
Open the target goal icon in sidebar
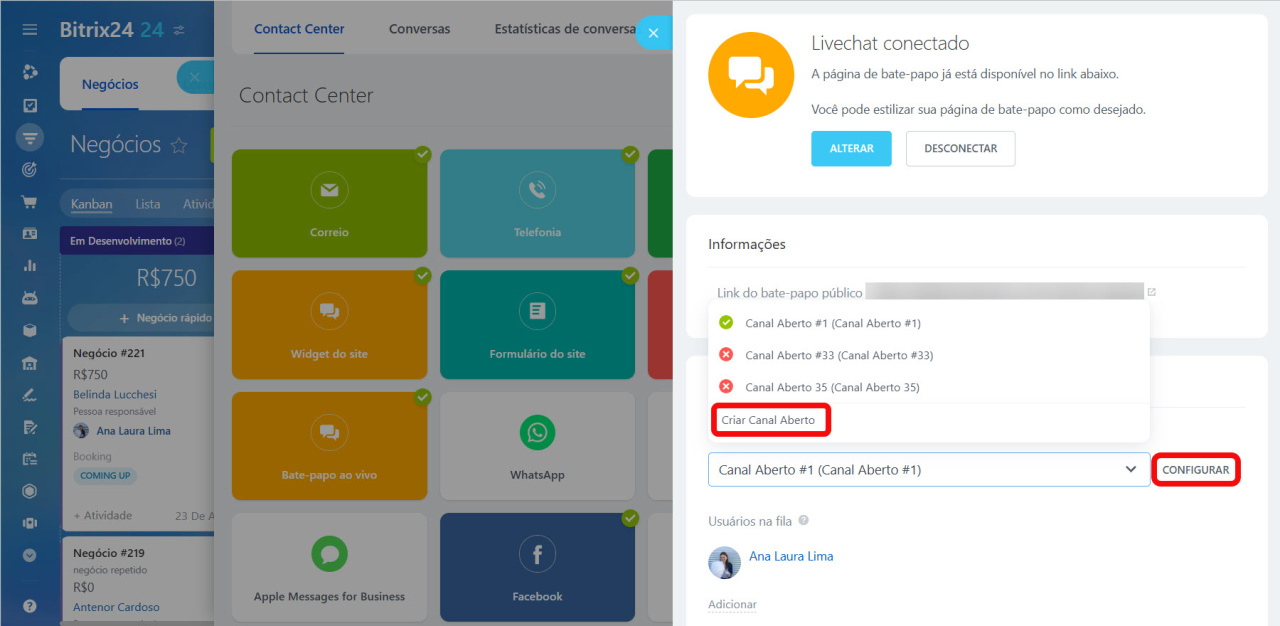(x=30, y=170)
